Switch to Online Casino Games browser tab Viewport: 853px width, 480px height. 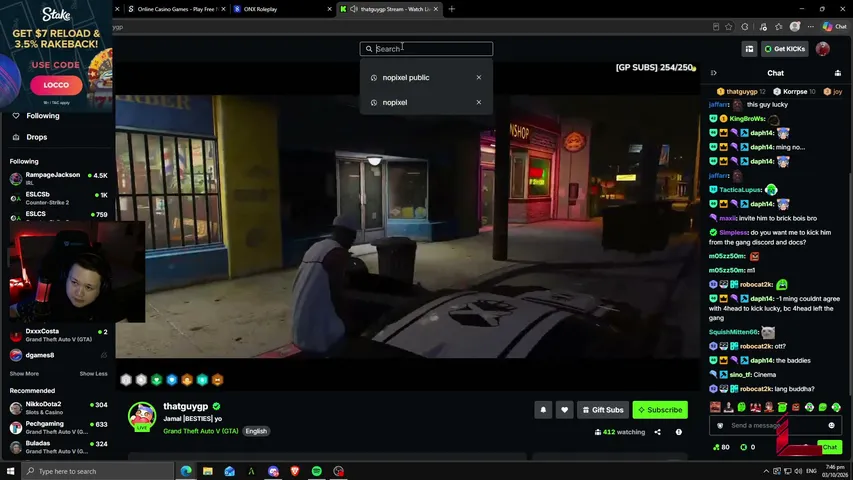[175, 9]
